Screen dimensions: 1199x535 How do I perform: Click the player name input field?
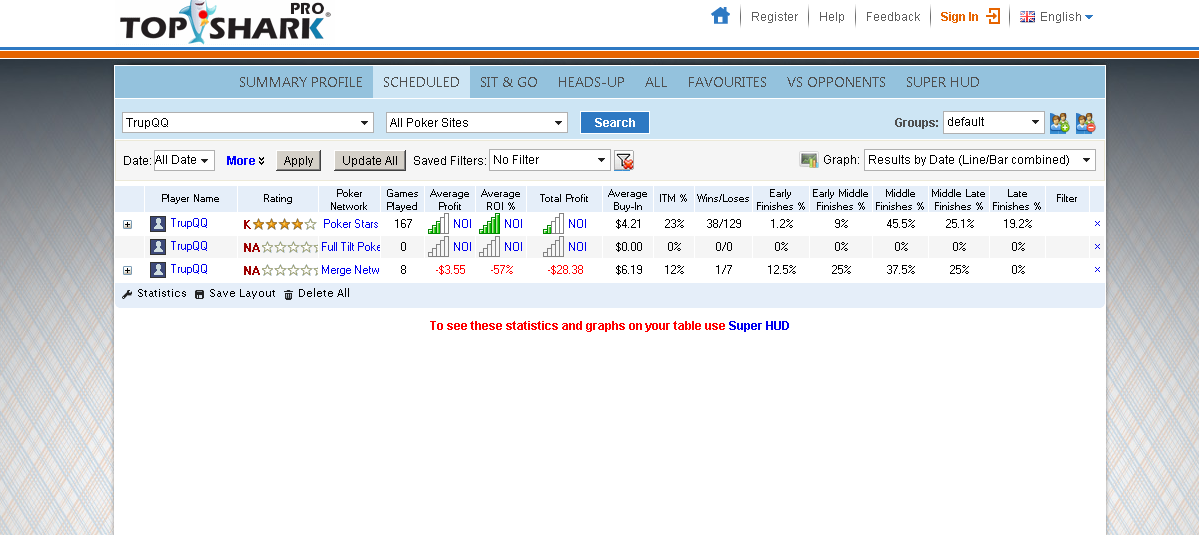pyautogui.click(x=240, y=123)
